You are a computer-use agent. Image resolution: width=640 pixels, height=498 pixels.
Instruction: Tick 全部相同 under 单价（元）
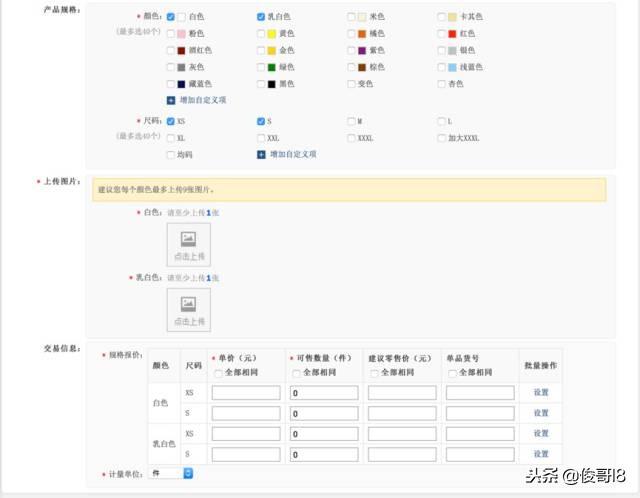pyautogui.click(x=218, y=373)
